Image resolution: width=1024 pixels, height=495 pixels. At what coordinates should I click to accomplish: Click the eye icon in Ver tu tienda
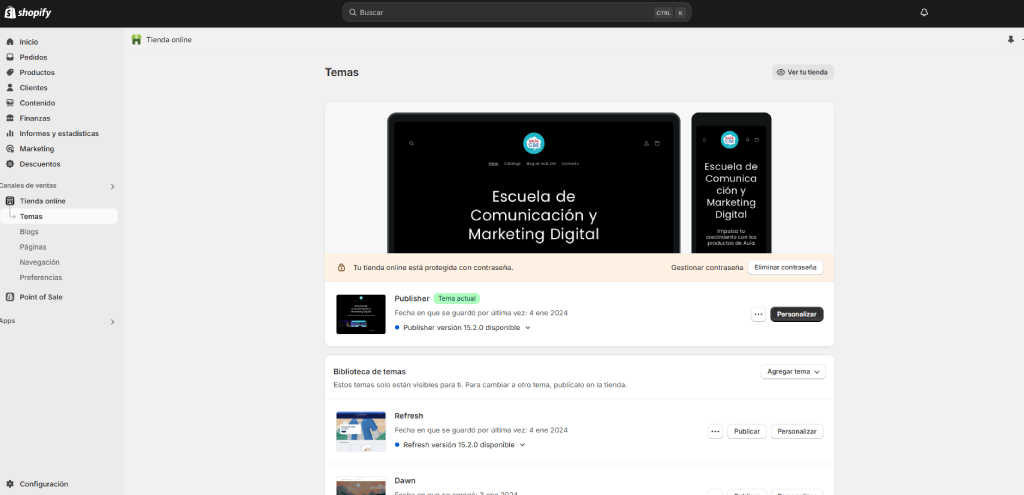click(780, 72)
